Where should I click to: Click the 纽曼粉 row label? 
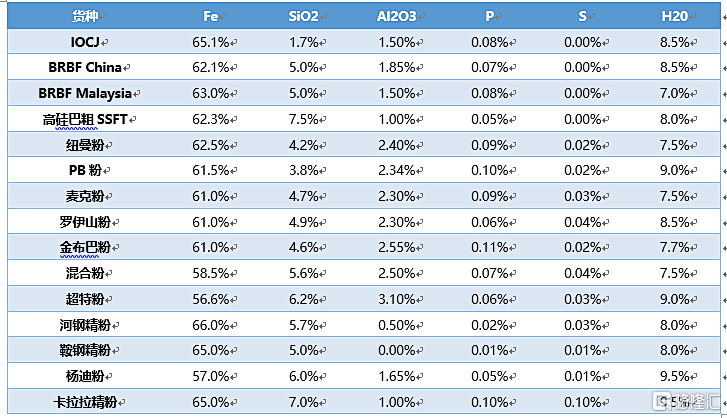(x=85, y=145)
